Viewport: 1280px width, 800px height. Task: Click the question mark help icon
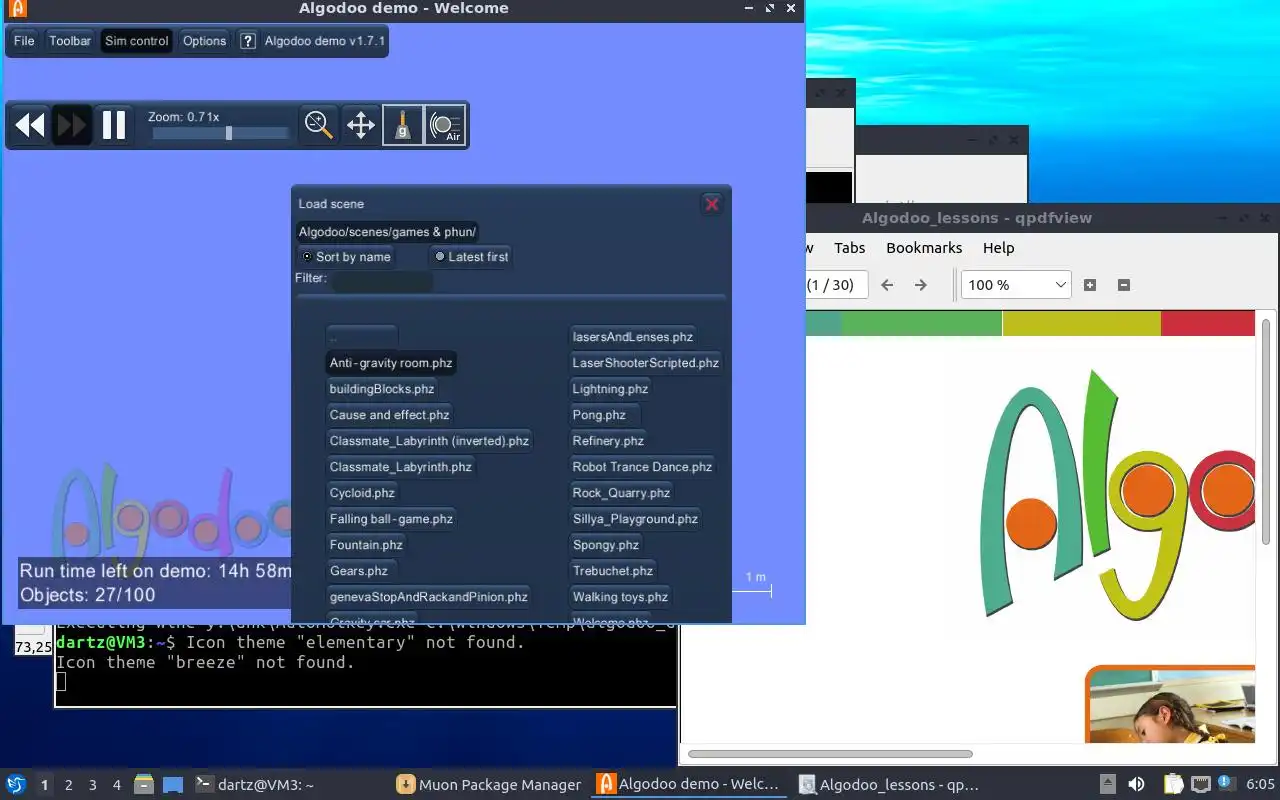pyautogui.click(x=249, y=41)
